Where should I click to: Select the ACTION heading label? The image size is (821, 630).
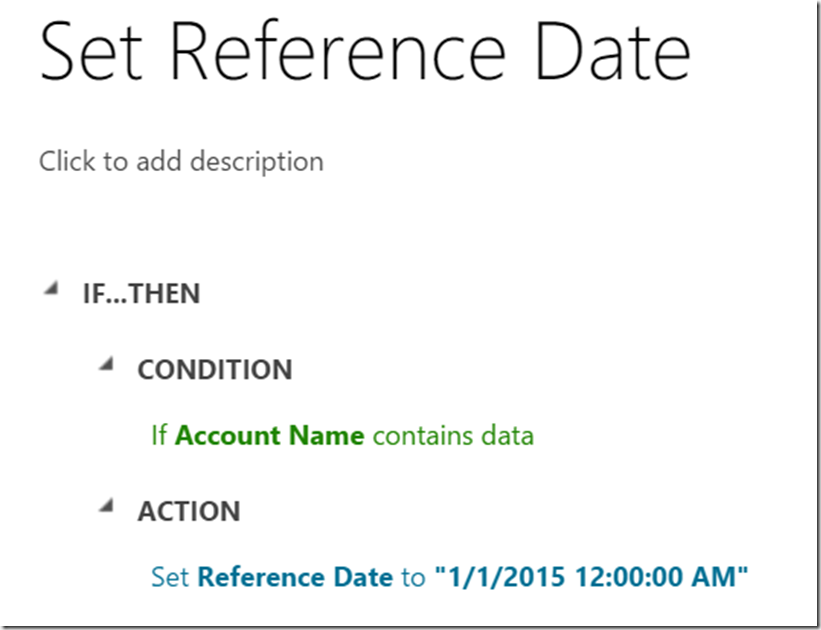coord(188,512)
